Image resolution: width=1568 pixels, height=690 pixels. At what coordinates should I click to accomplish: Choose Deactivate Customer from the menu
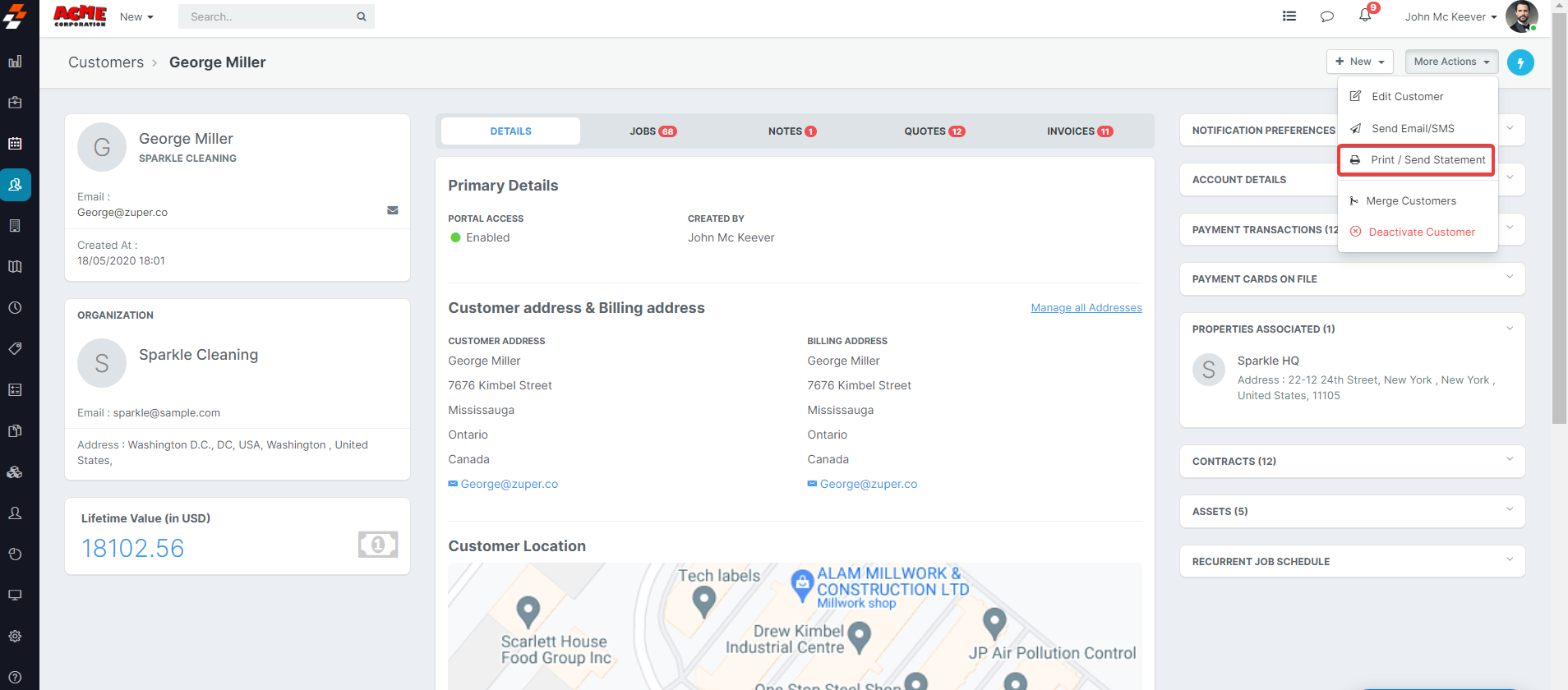click(x=1421, y=232)
